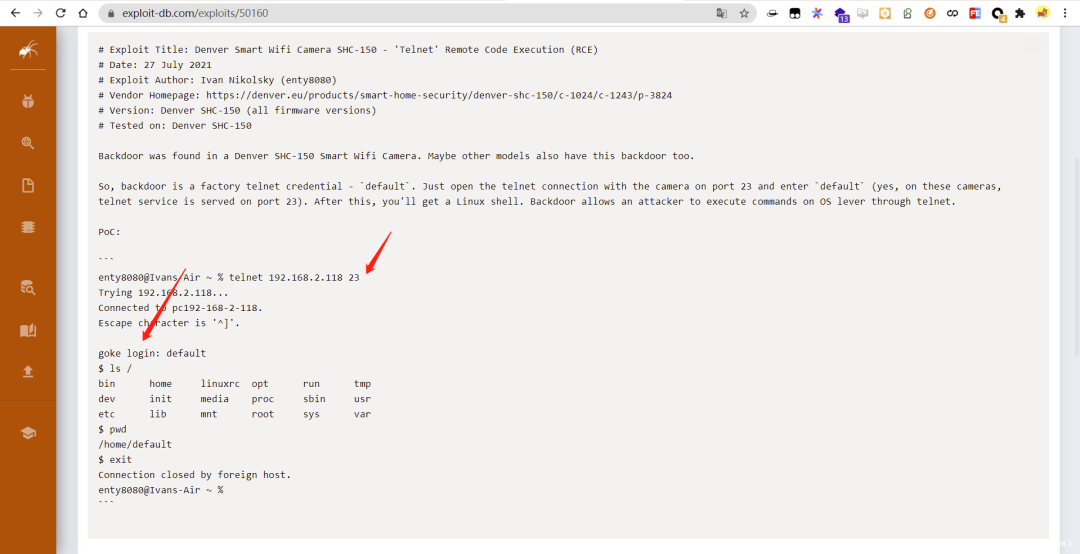Open the Extensions puzzle piece menu
The width and height of the screenshot is (1080, 554).
pyautogui.click(x=1020, y=13)
